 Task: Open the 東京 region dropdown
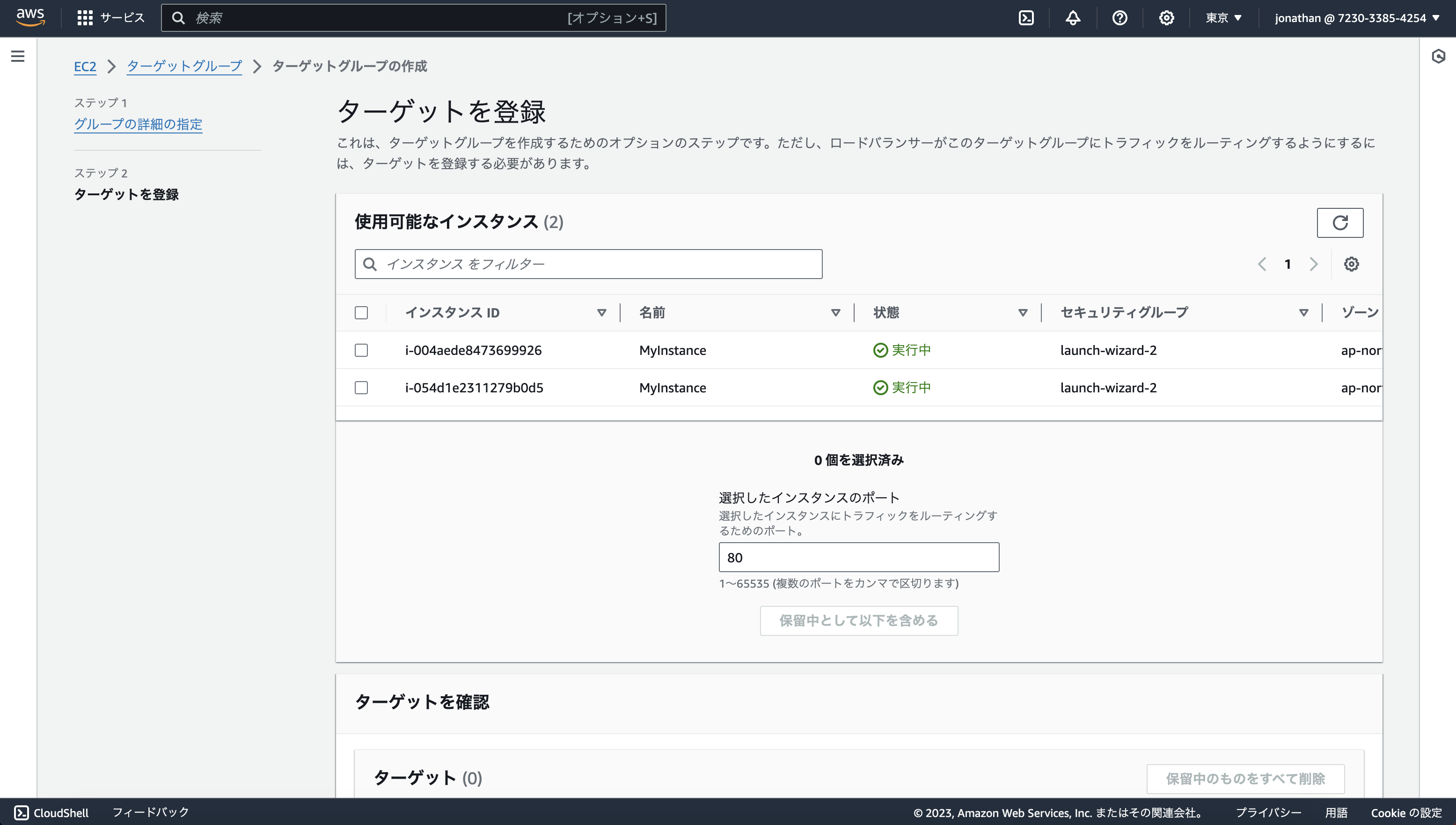click(x=1223, y=18)
